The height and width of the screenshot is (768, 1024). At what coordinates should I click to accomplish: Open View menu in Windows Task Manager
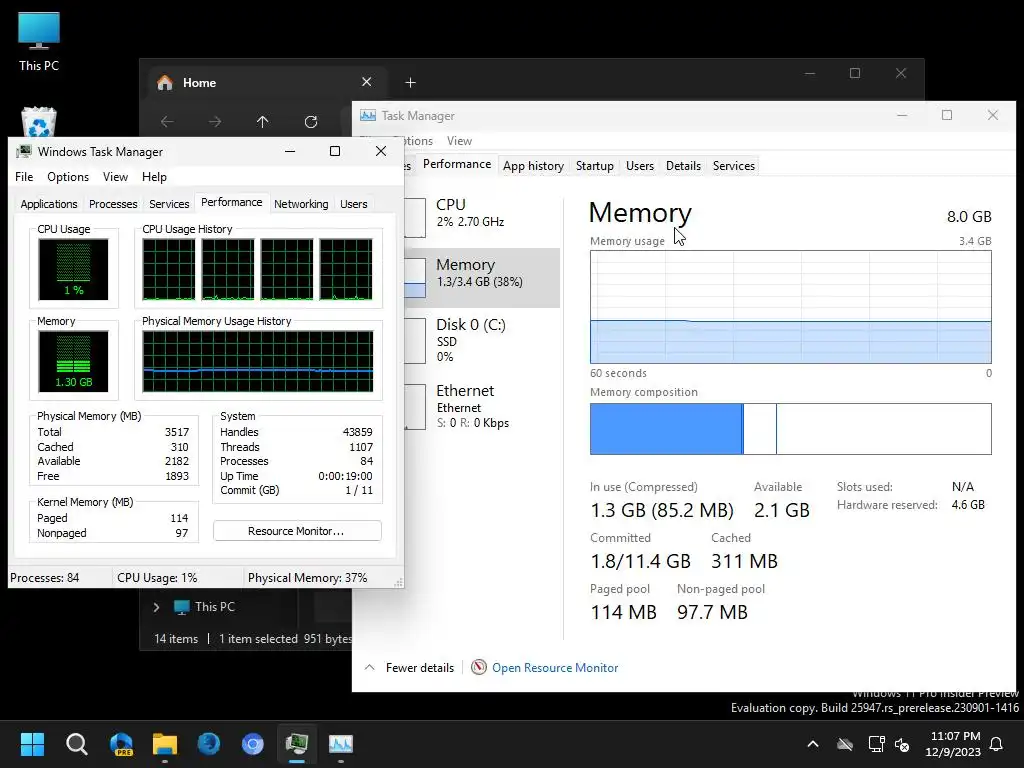(115, 177)
